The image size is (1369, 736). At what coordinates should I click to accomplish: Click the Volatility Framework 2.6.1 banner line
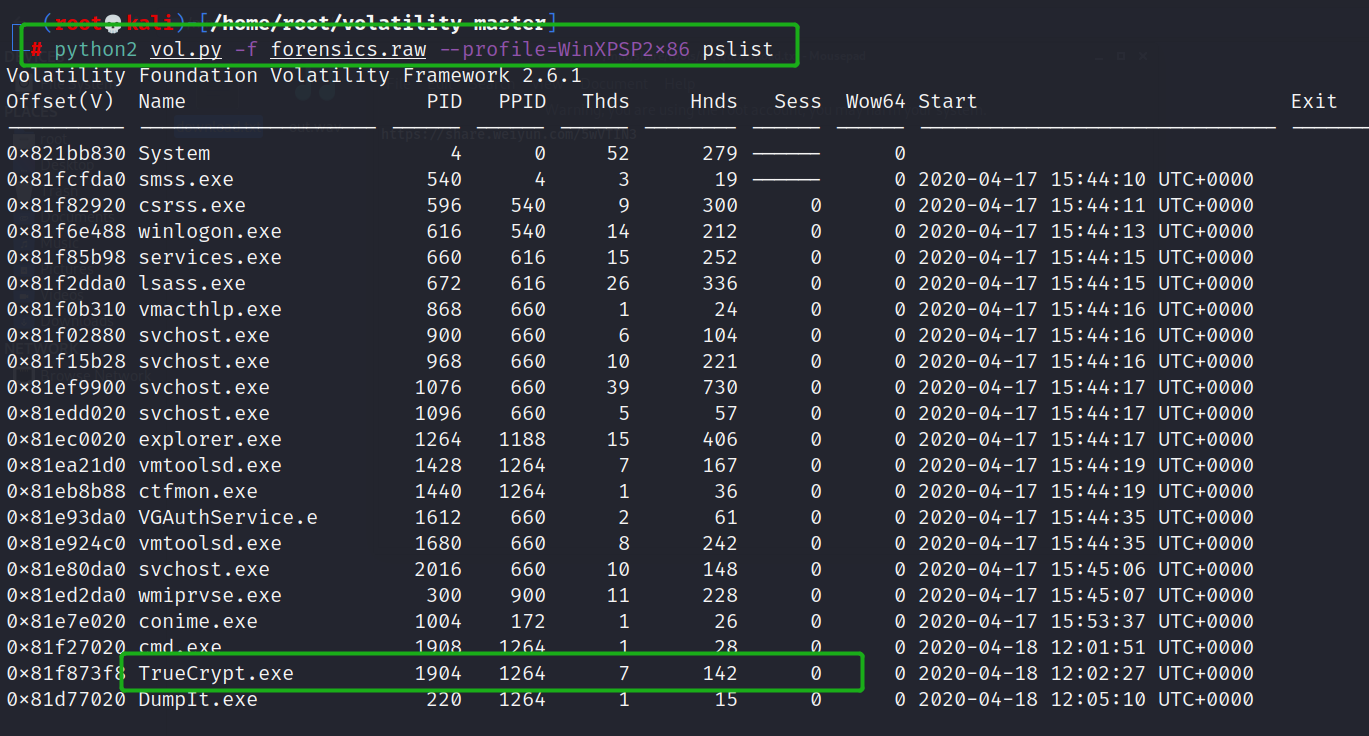tap(294, 76)
